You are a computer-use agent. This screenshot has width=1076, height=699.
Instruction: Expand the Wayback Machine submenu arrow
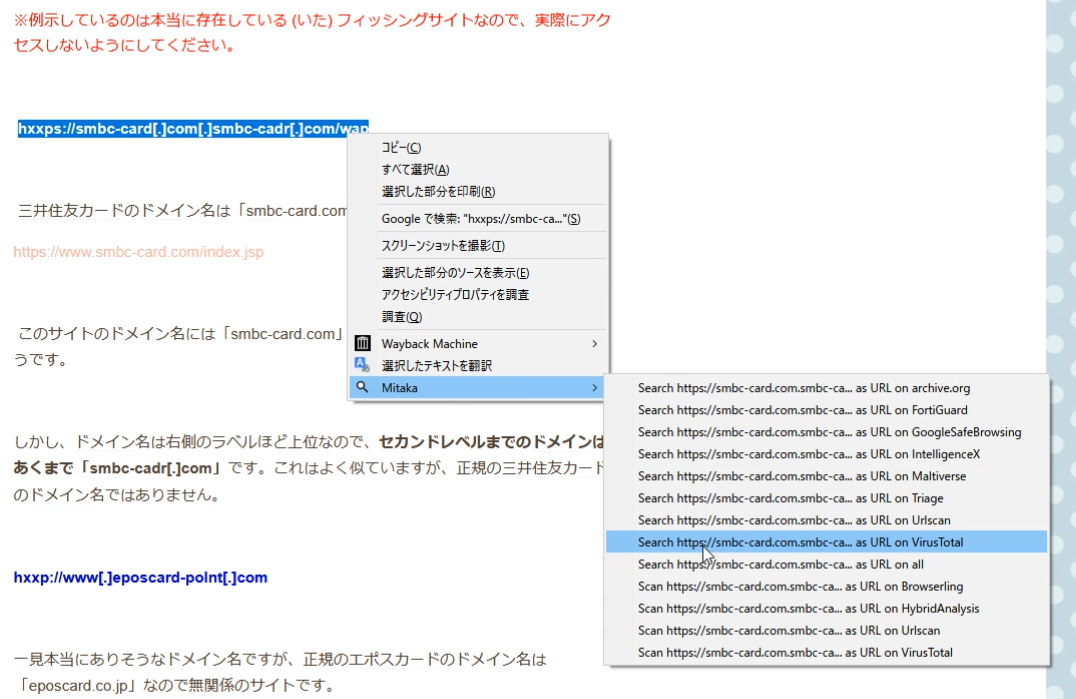click(594, 344)
